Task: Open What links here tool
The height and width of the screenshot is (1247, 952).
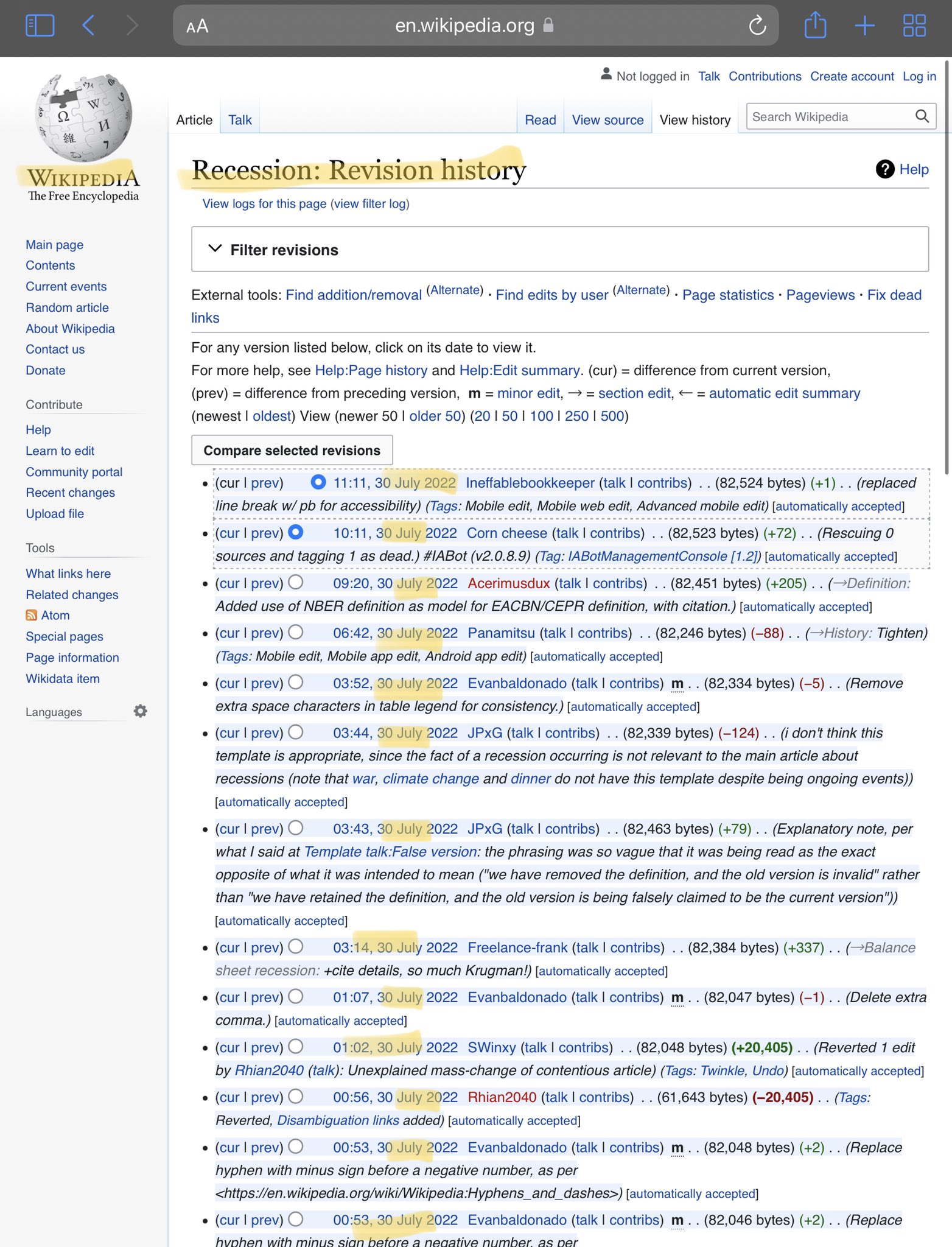Action: pyautogui.click(x=68, y=574)
